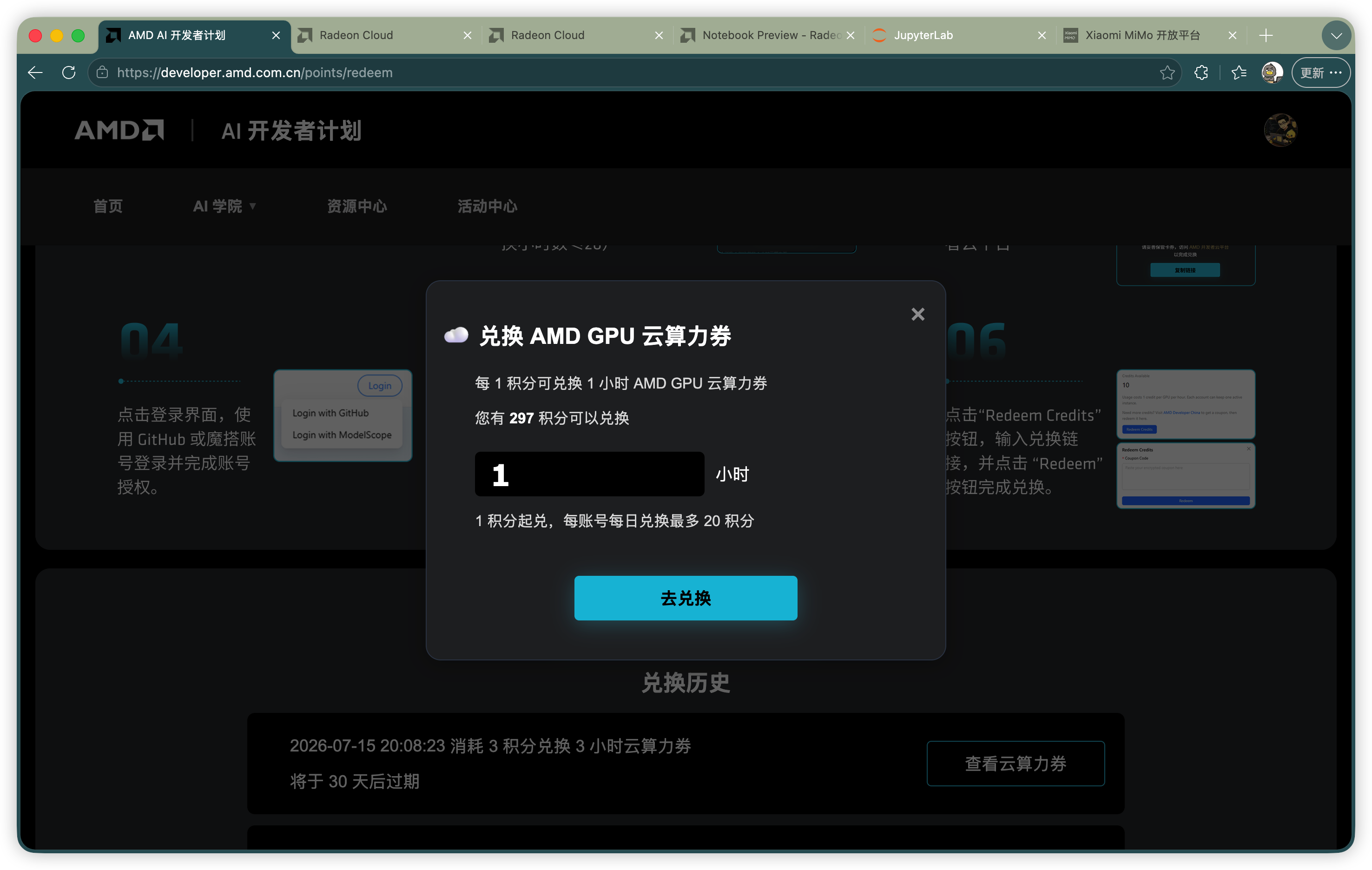Image resolution: width=1372 pixels, height=870 pixels.
Task: Click the 查看云算力券 button
Action: [1016, 763]
